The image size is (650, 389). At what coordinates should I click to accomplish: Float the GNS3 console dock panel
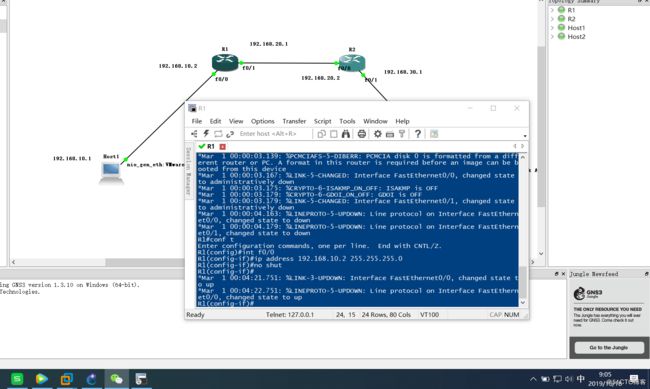(x=556, y=274)
